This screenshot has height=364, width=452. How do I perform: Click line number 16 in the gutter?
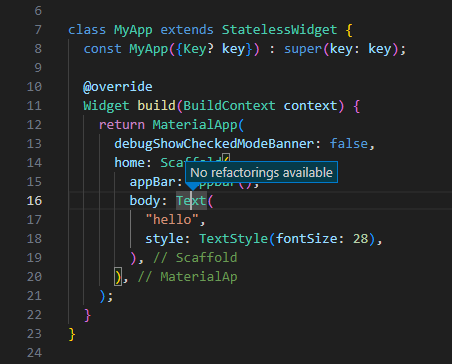(x=34, y=201)
